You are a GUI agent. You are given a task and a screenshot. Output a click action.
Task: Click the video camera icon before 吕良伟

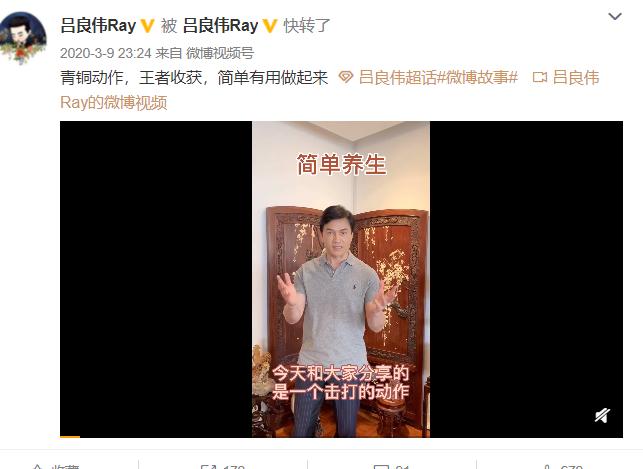(x=540, y=77)
